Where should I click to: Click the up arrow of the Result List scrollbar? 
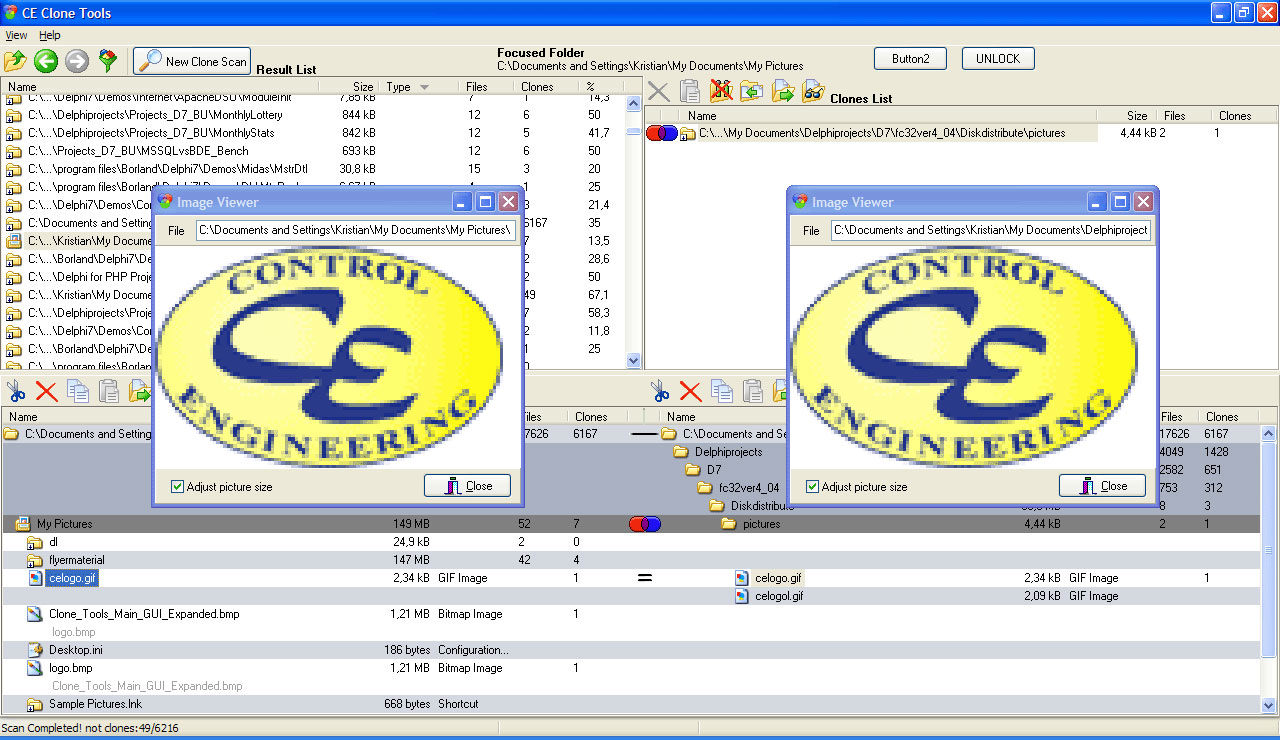[x=633, y=102]
